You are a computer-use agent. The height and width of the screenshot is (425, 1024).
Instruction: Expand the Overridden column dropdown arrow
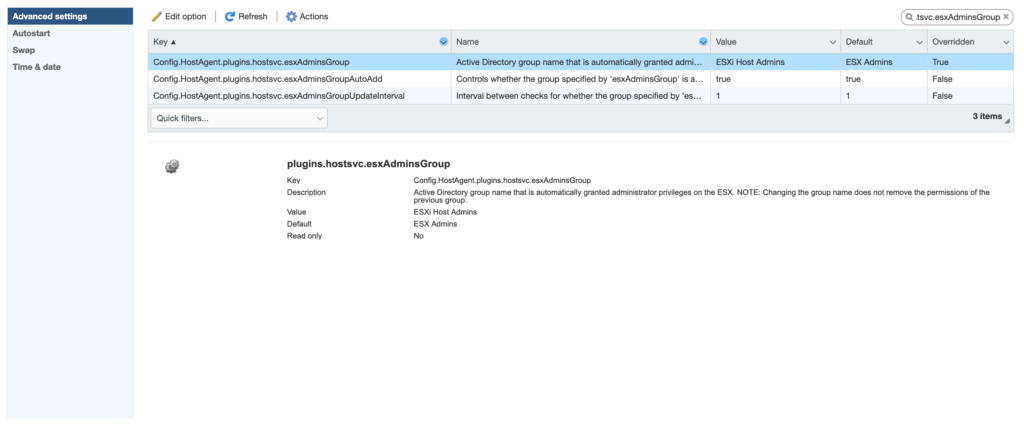[x=1005, y=42]
